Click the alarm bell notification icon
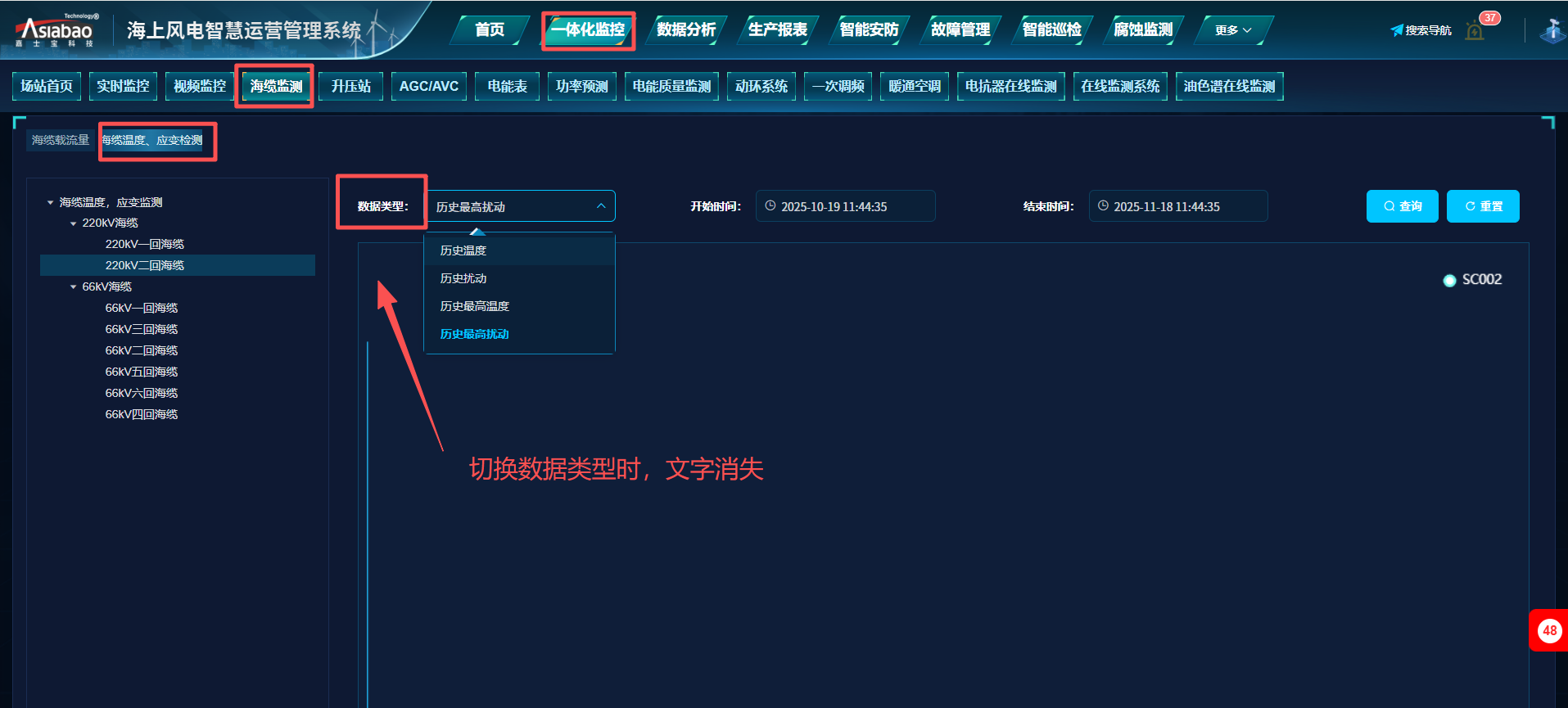The height and width of the screenshot is (708, 1568). click(1475, 31)
